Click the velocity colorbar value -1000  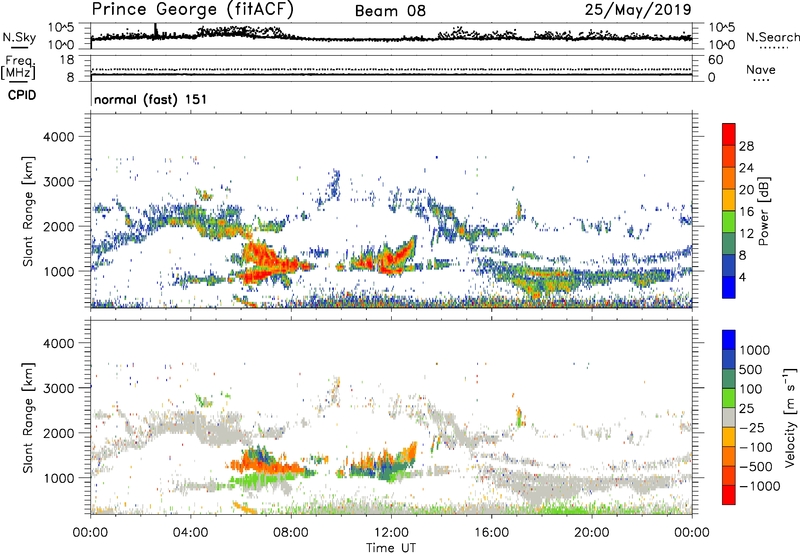tap(760, 486)
